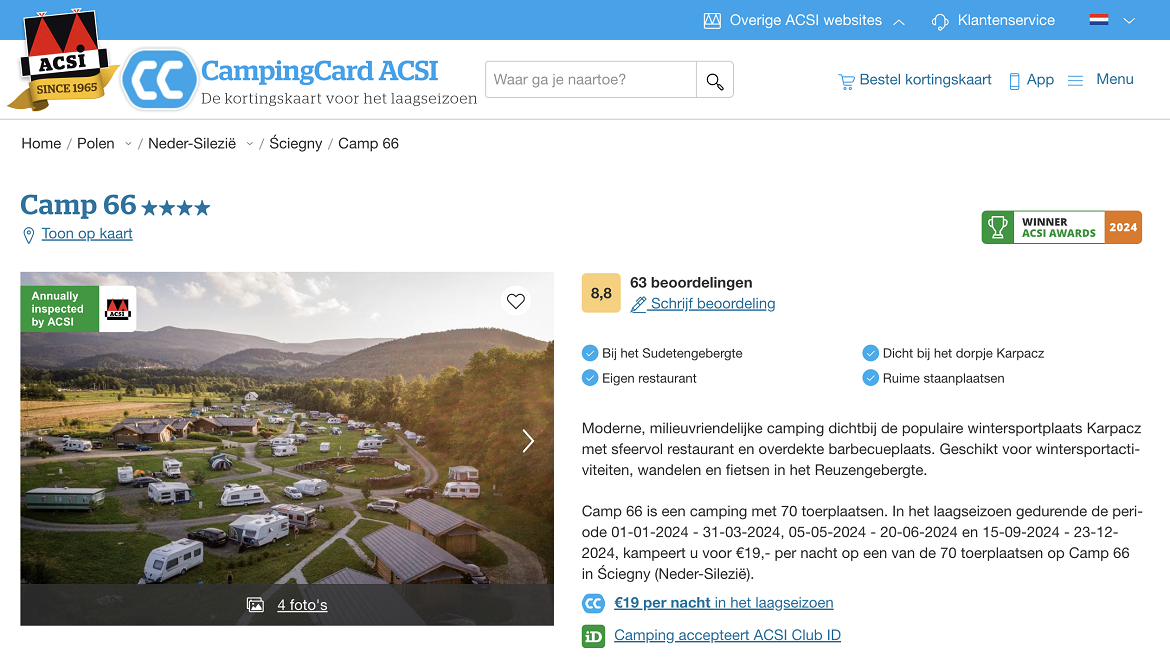Click the 8,8 rating score badge
This screenshot has width=1170, height=667.
click(600, 292)
